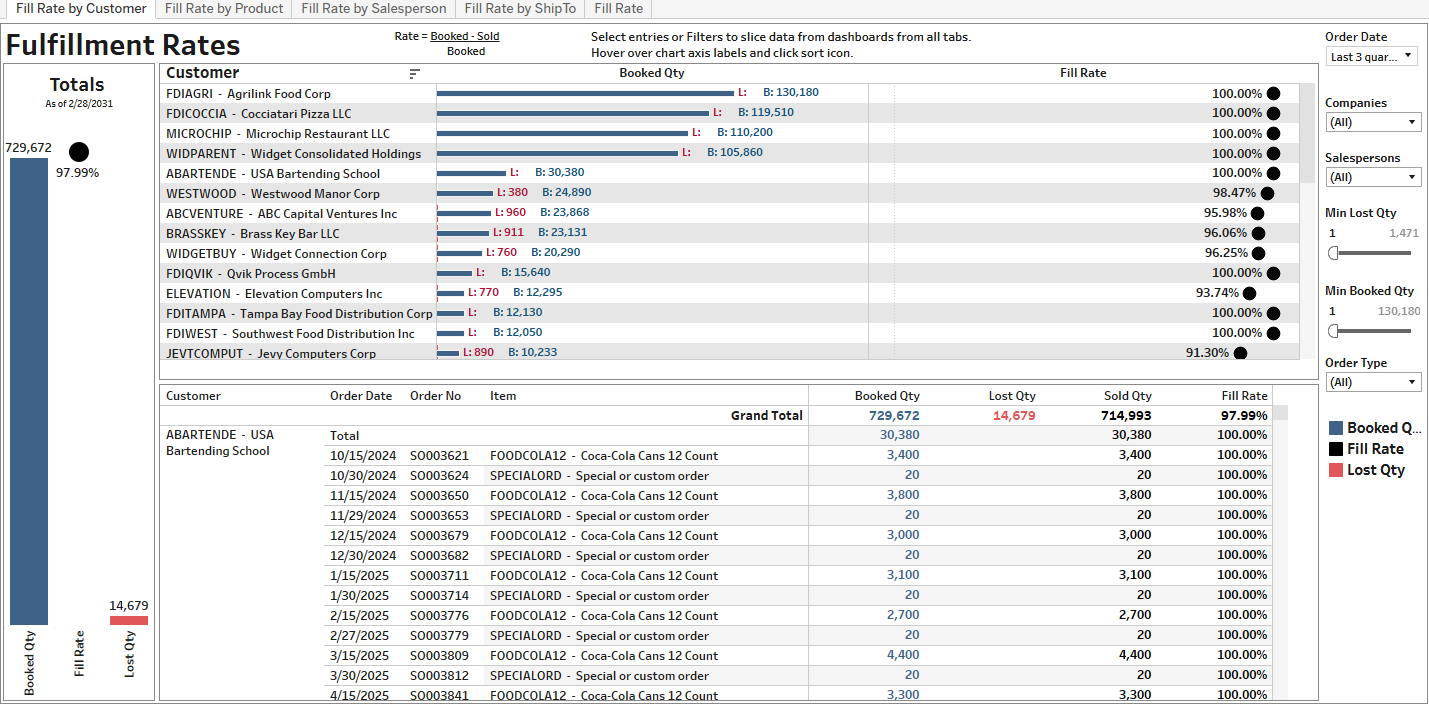1429x705 pixels.
Task: Expand the Order Type dropdown
Action: point(1372,382)
